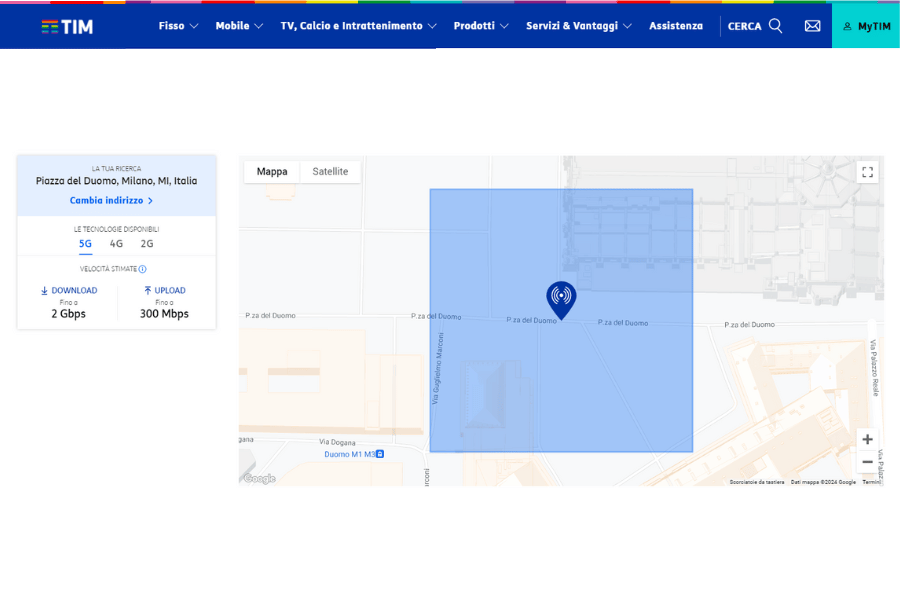The width and height of the screenshot is (900, 600).
Task: Click the antenna signal map marker
Action: (x=561, y=300)
